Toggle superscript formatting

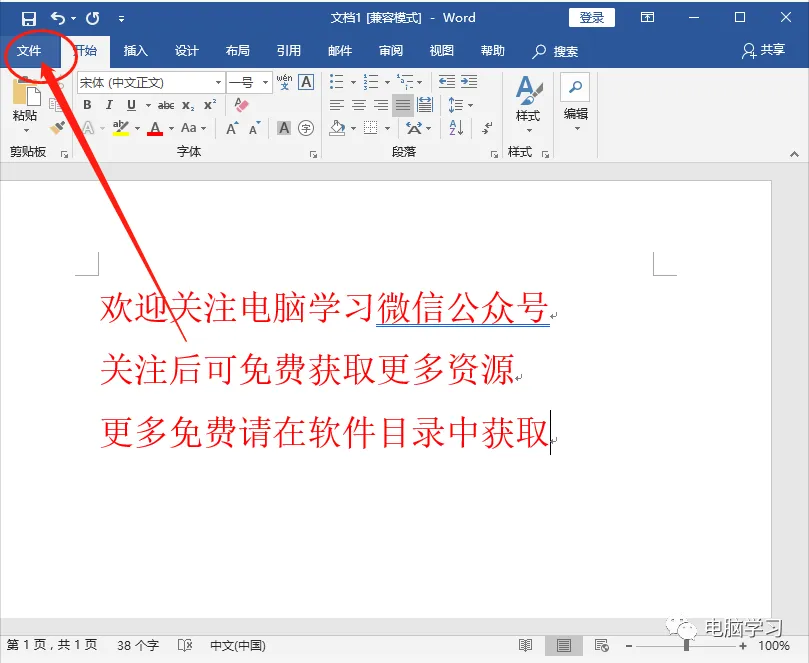pyautogui.click(x=209, y=105)
